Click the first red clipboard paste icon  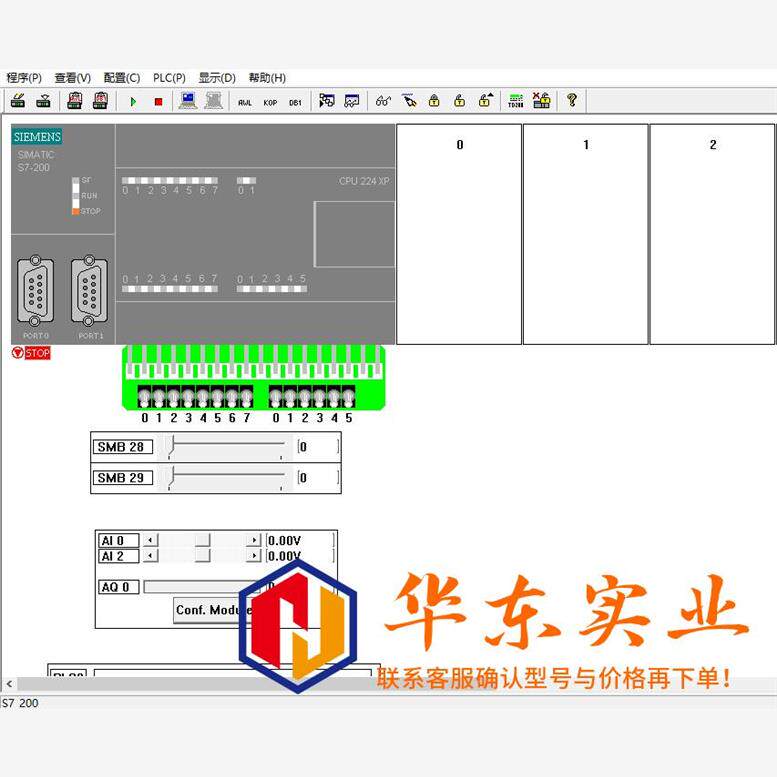point(75,101)
